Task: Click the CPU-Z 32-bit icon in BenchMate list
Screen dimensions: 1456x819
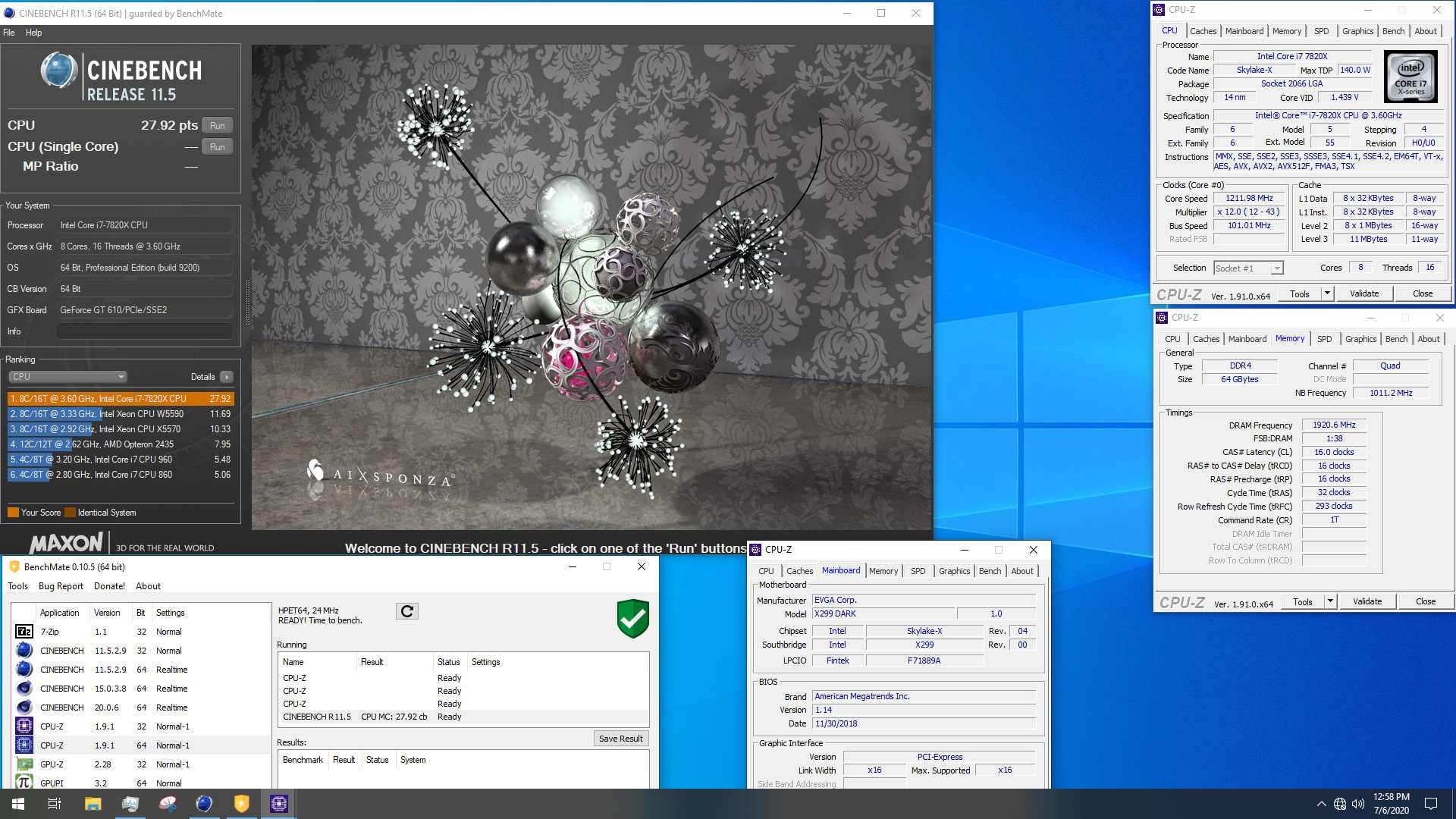Action: (x=24, y=726)
